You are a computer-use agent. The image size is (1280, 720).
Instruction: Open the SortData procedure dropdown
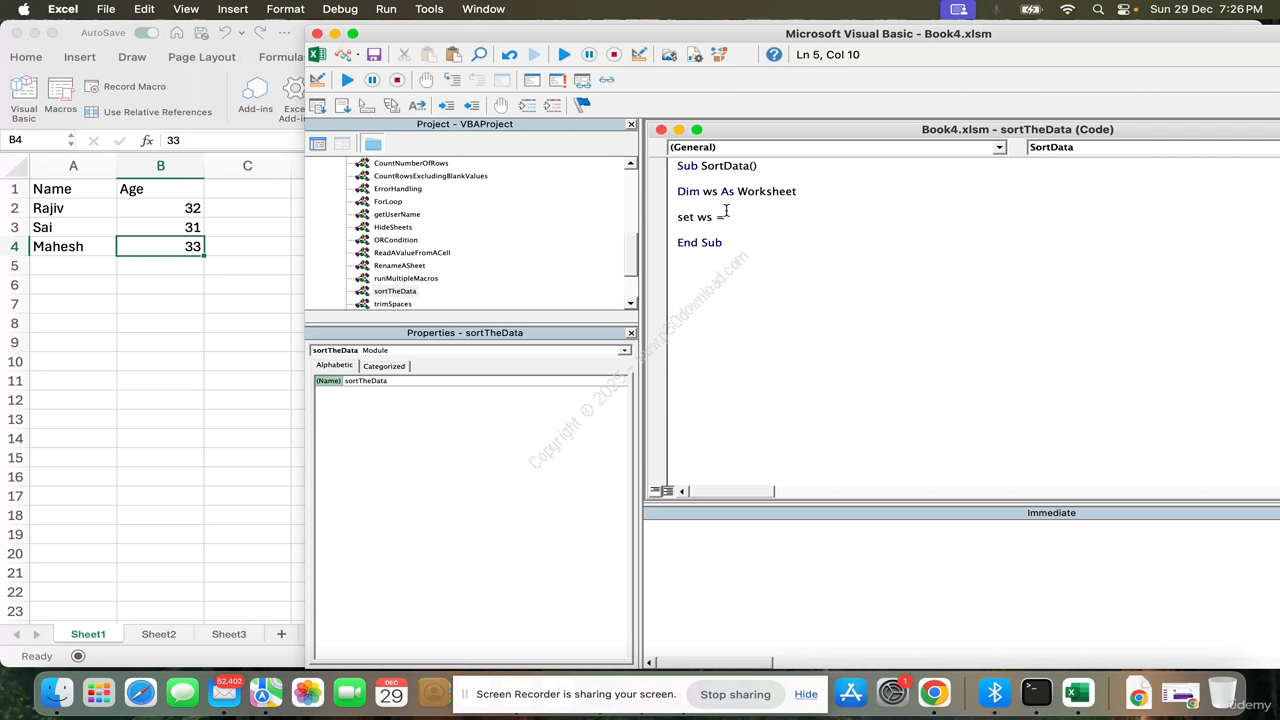[1152, 147]
